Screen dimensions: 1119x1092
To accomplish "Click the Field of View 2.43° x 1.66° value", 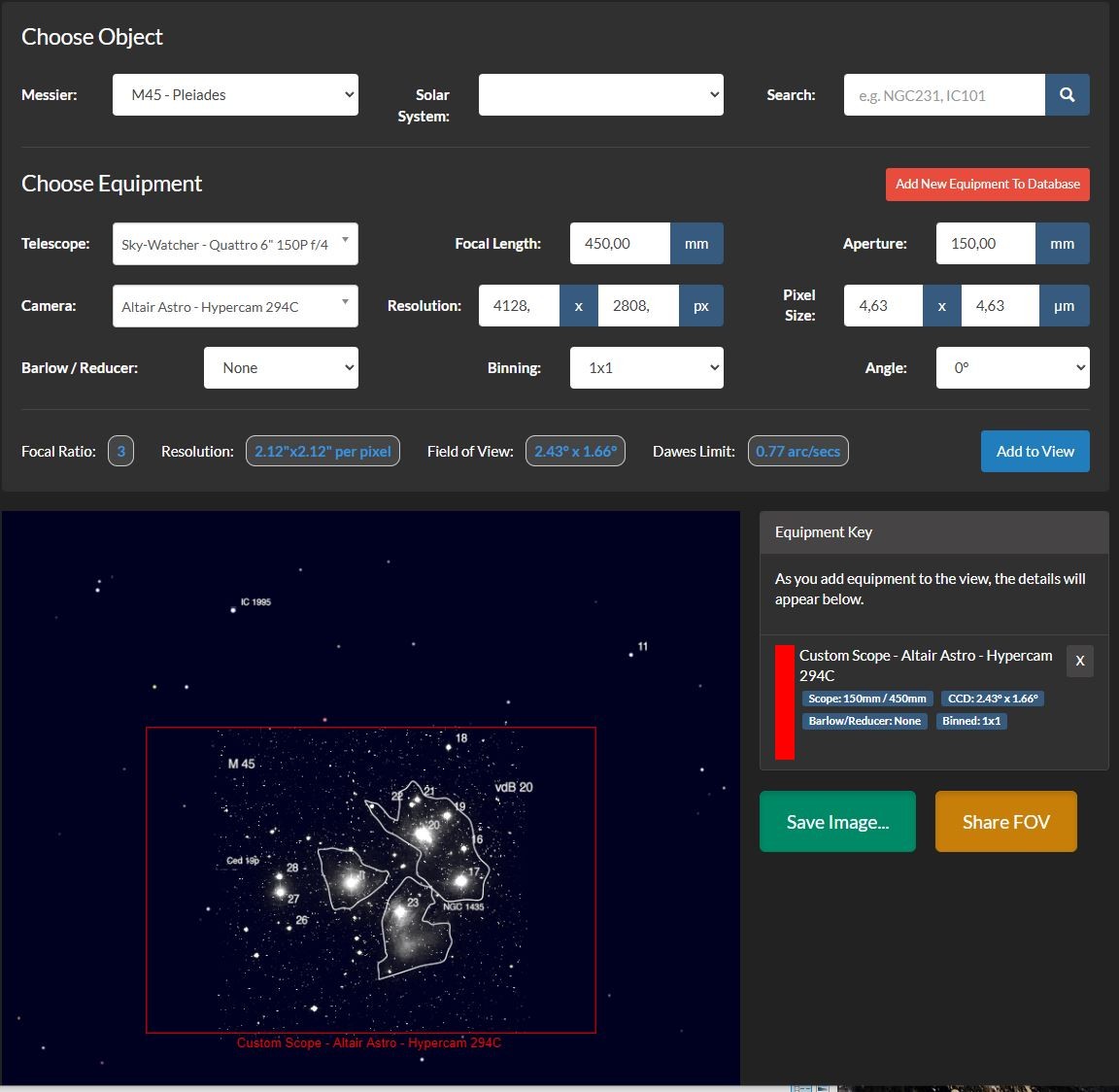I will pos(575,451).
